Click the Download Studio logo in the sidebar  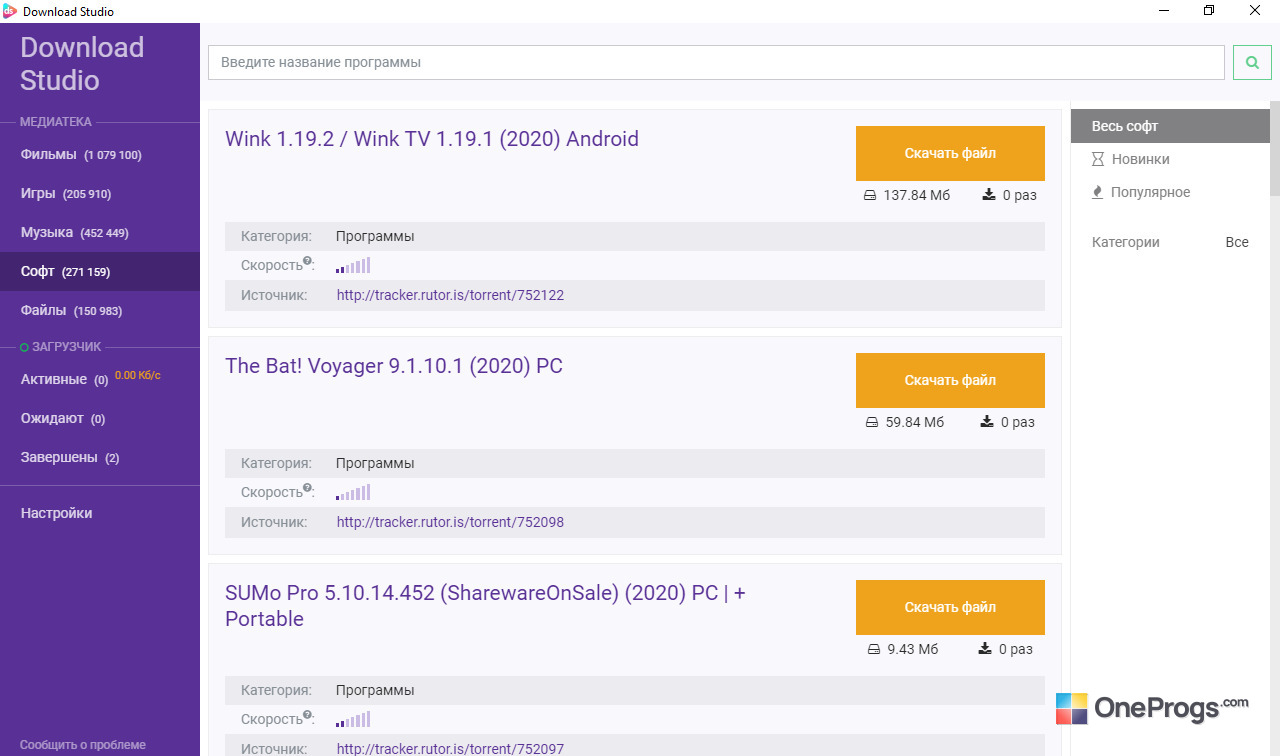[x=82, y=64]
